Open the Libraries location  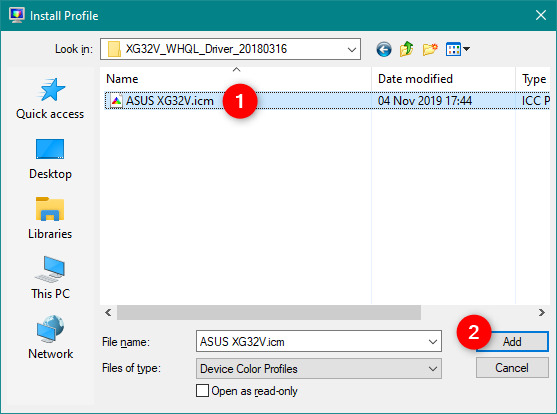50,219
